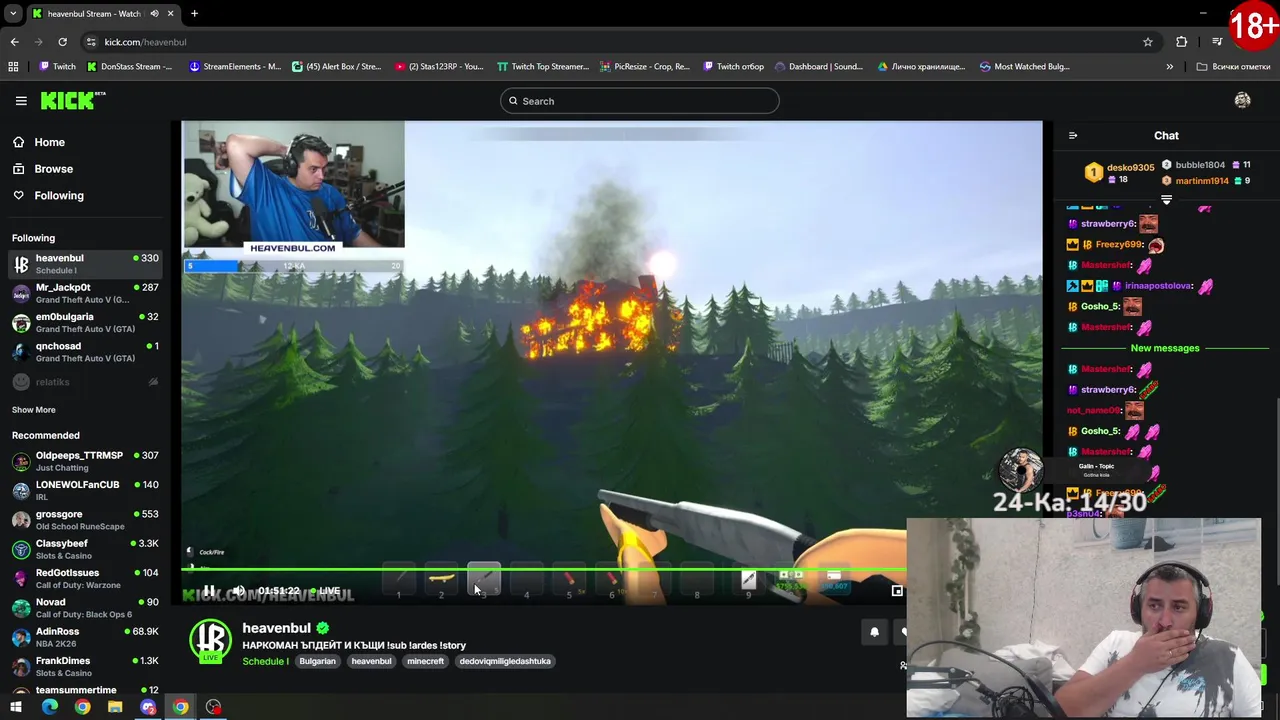
Task: Mute the stream volume
Action: point(239,591)
